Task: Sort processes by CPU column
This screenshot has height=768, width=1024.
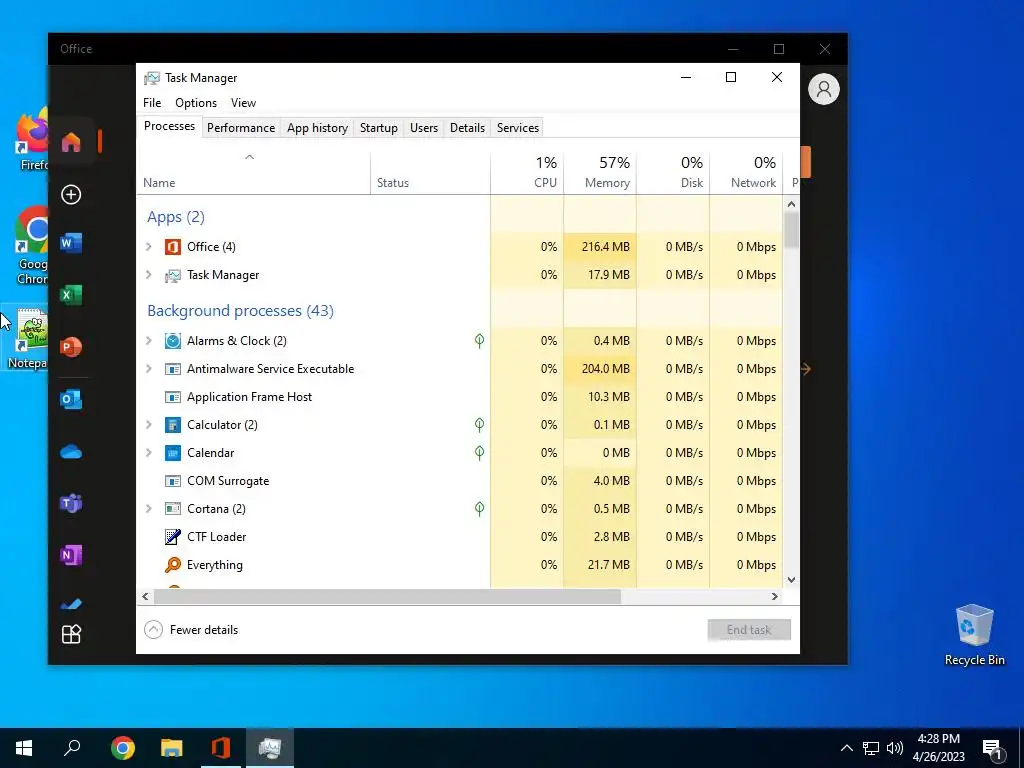Action: (527, 173)
